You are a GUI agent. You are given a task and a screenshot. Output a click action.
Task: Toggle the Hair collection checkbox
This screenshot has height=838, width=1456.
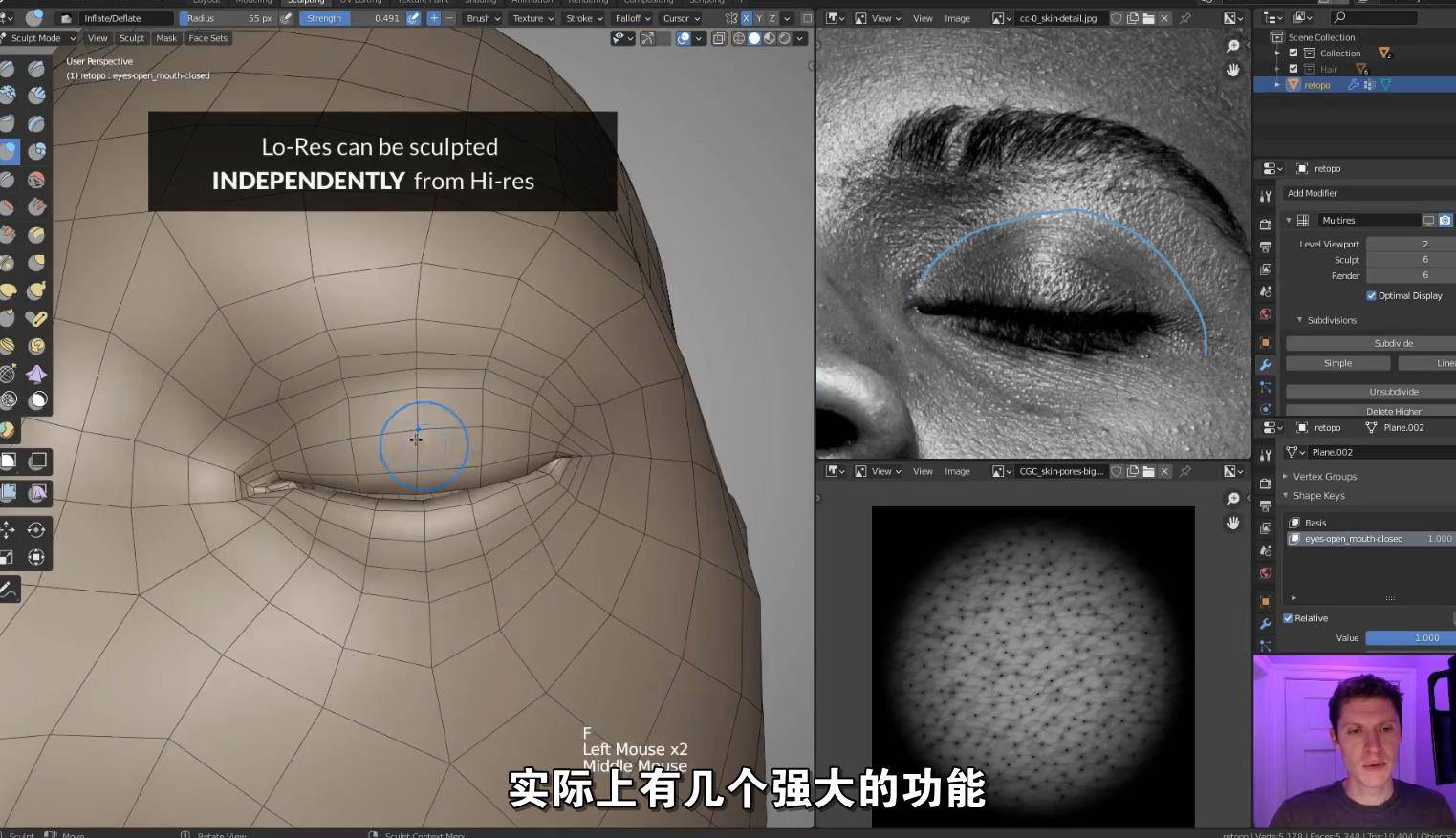click(1293, 69)
